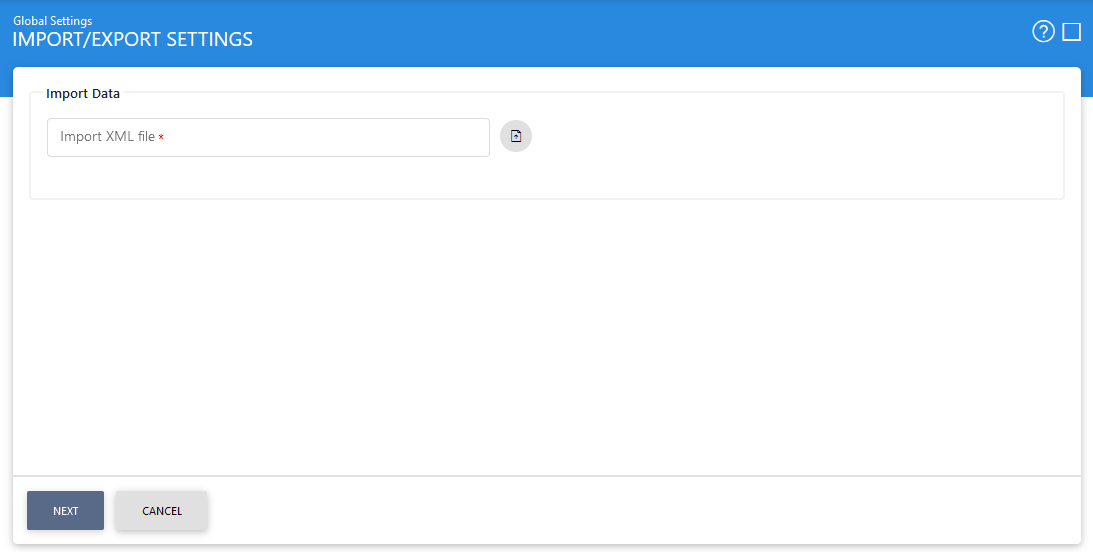The image size is (1093, 552).
Task: Click the IMPORT/EXPORT SETTINGS heading
Action: click(132, 40)
